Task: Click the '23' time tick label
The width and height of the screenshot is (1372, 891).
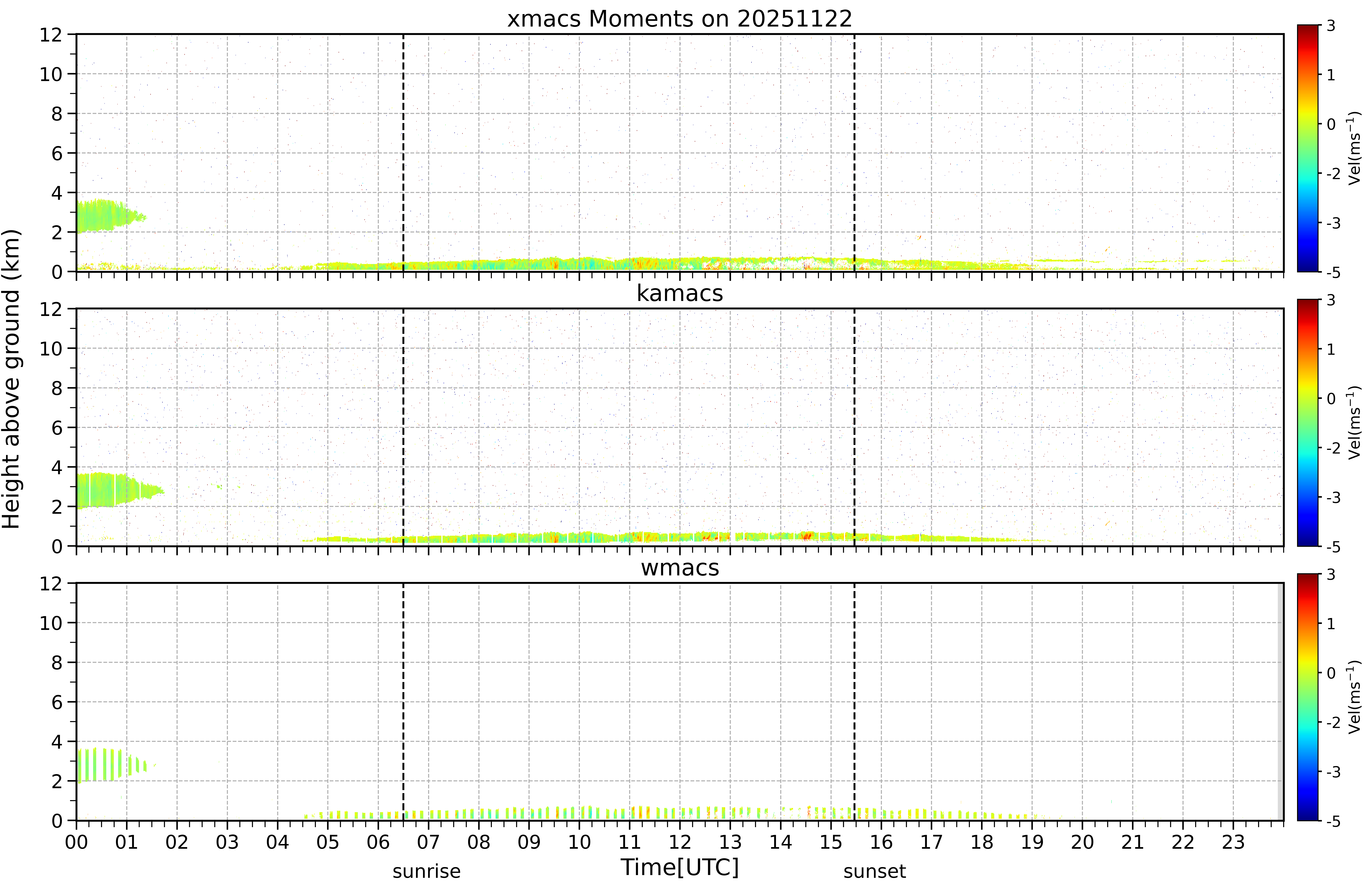Action: pos(1233,843)
